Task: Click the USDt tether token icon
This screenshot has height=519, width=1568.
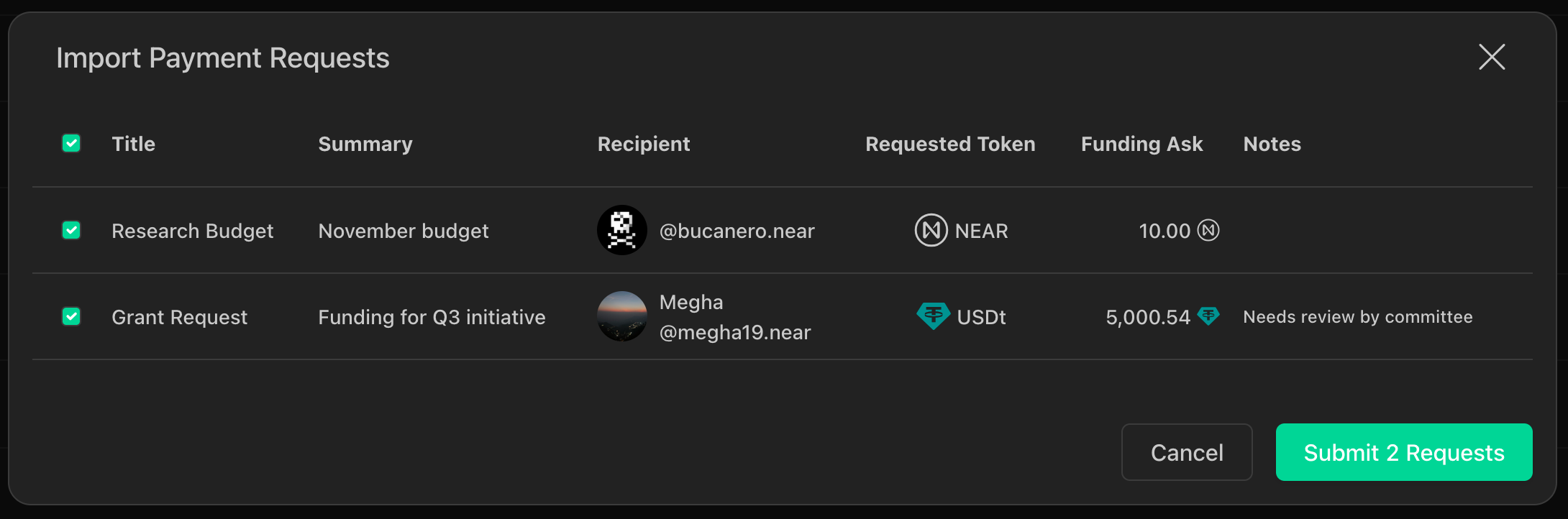Action: (933, 316)
